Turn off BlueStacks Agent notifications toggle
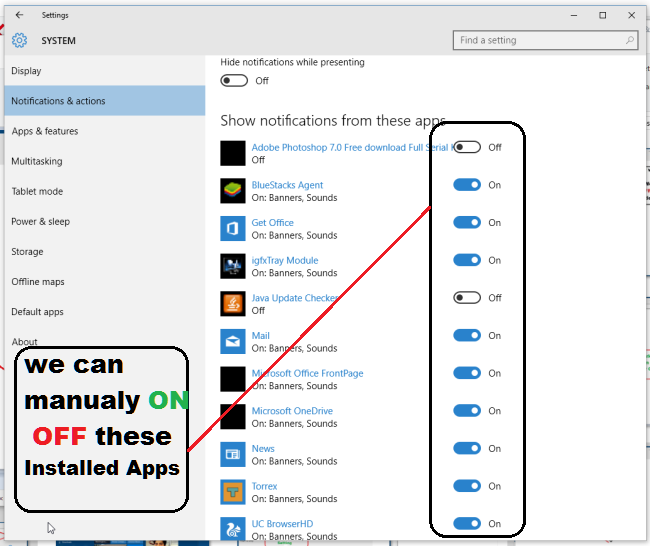This screenshot has height=546, width=650. coord(467,185)
